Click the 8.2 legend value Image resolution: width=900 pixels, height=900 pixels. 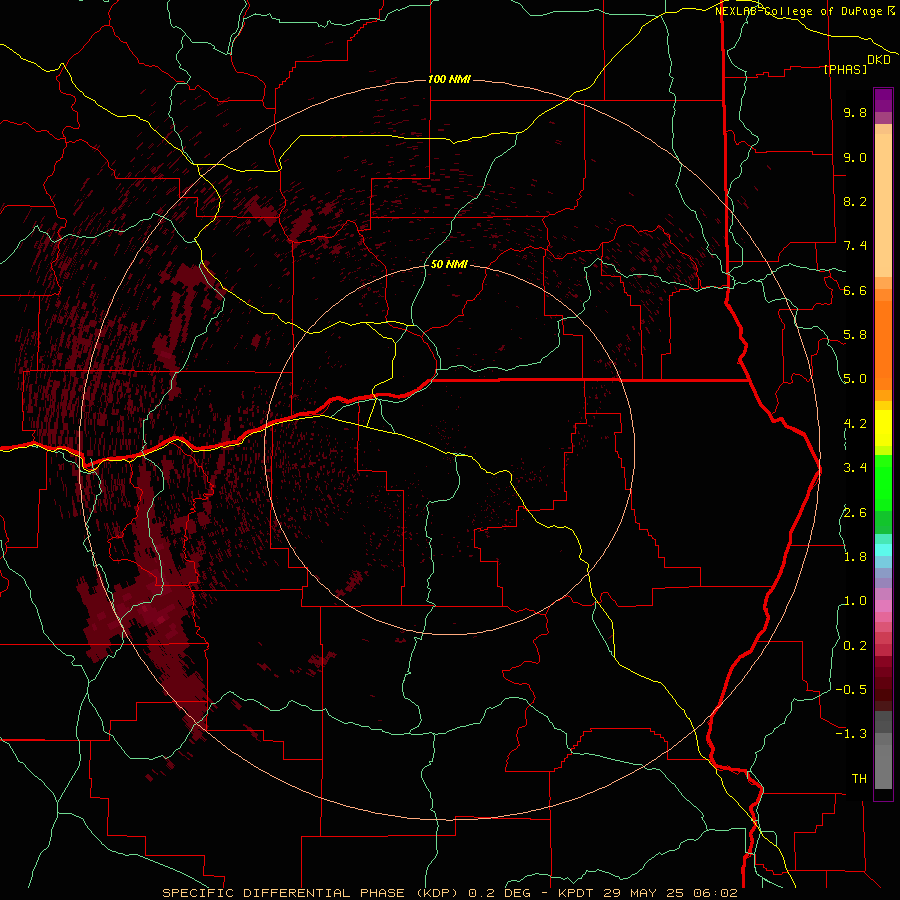pyautogui.click(x=855, y=201)
